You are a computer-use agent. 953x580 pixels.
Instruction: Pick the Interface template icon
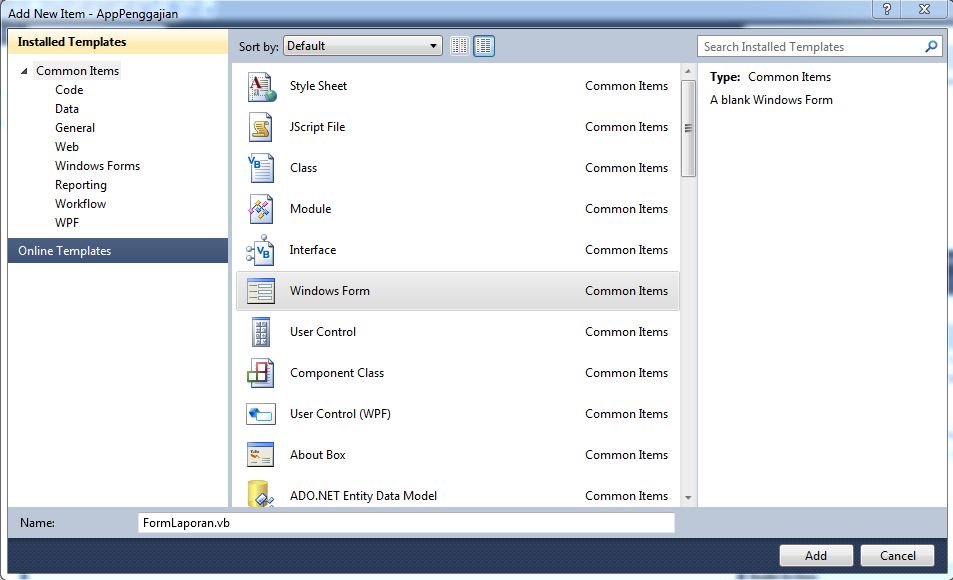(x=261, y=250)
